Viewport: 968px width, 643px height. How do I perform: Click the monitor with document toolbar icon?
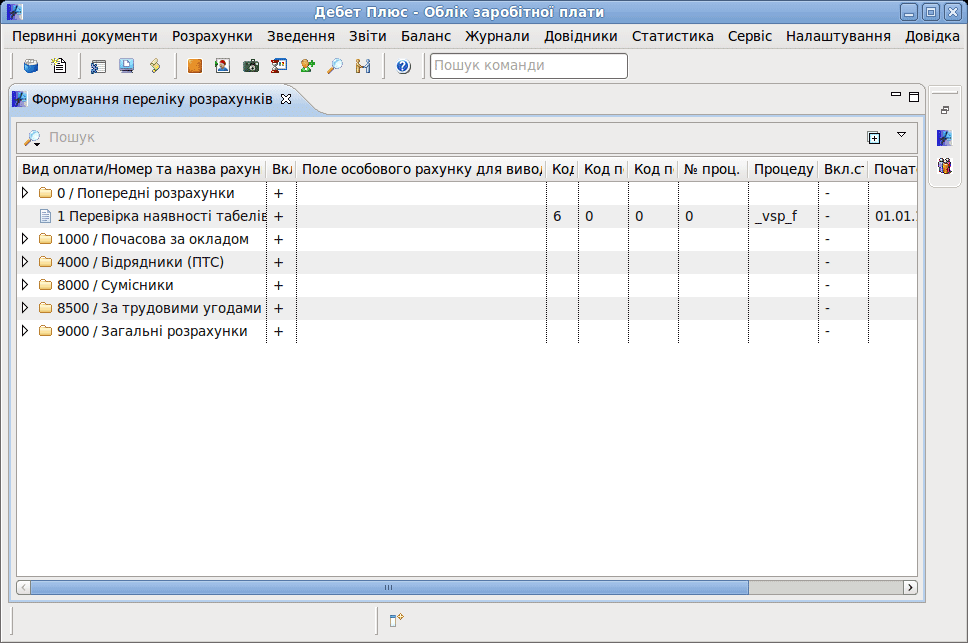127,66
